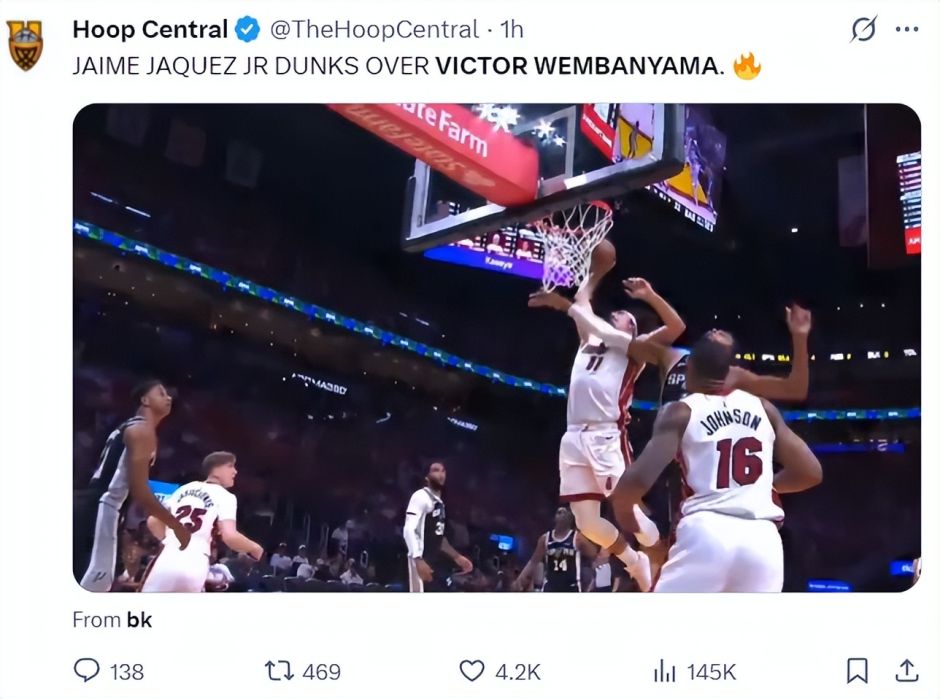Click the blue verified badge
Image resolution: width=940 pixels, height=699 pixels.
coord(246,30)
